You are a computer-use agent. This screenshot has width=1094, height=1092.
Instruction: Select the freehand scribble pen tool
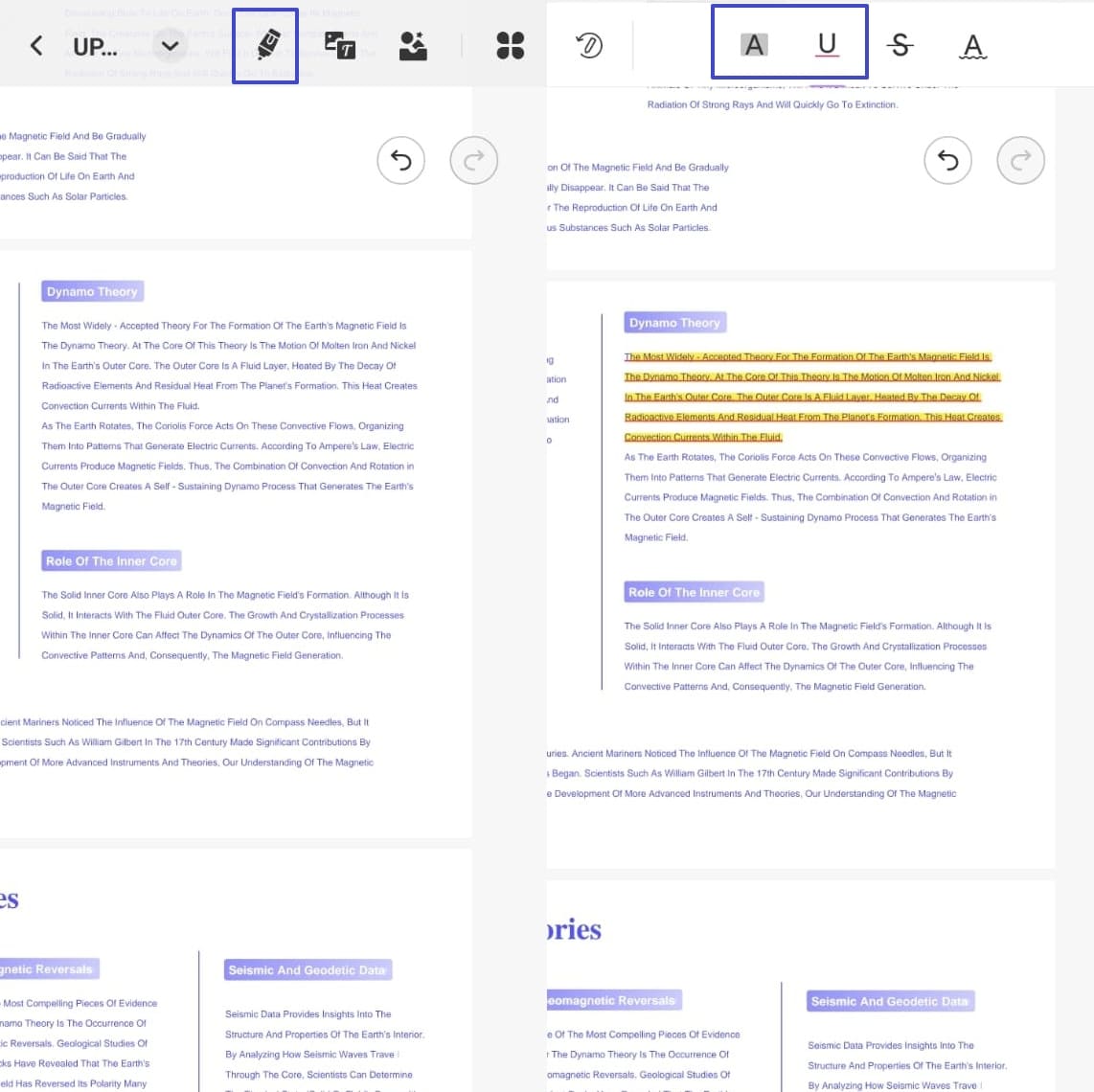(591, 45)
